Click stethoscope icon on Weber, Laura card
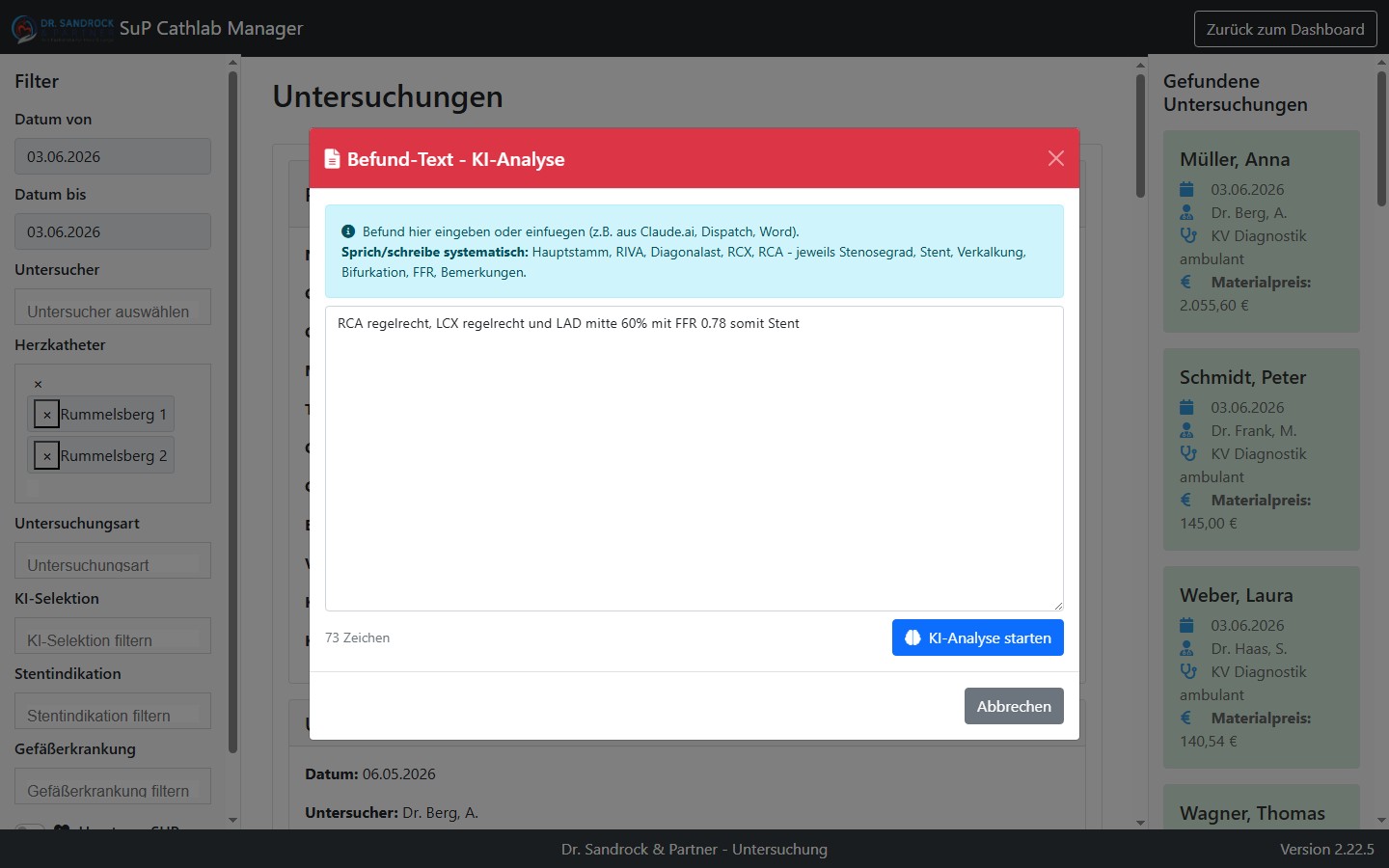 [x=1187, y=671]
